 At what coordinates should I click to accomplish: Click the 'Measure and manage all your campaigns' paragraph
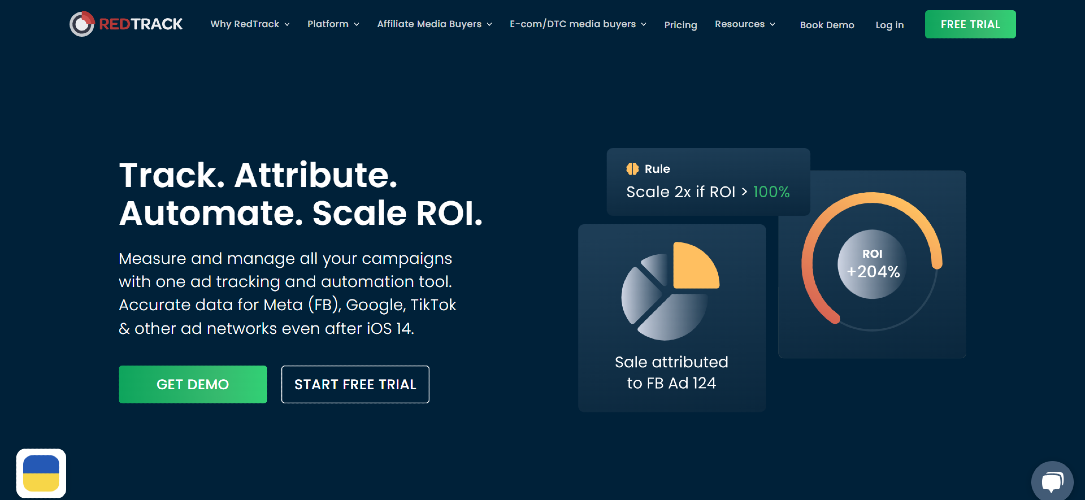[287, 294]
